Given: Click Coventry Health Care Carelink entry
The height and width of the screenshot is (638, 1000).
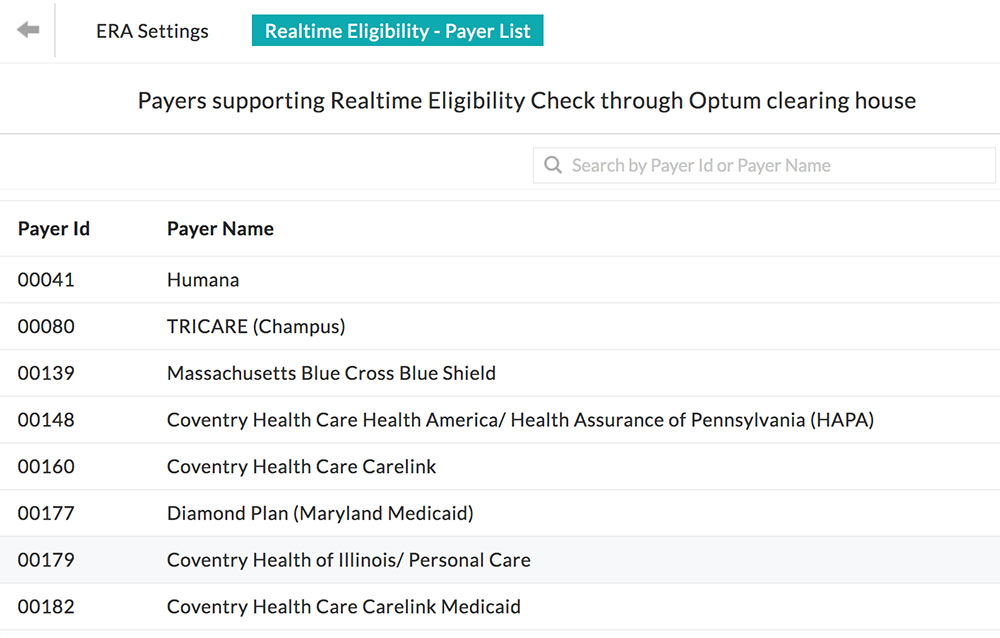Looking at the screenshot, I should click(x=301, y=467).
